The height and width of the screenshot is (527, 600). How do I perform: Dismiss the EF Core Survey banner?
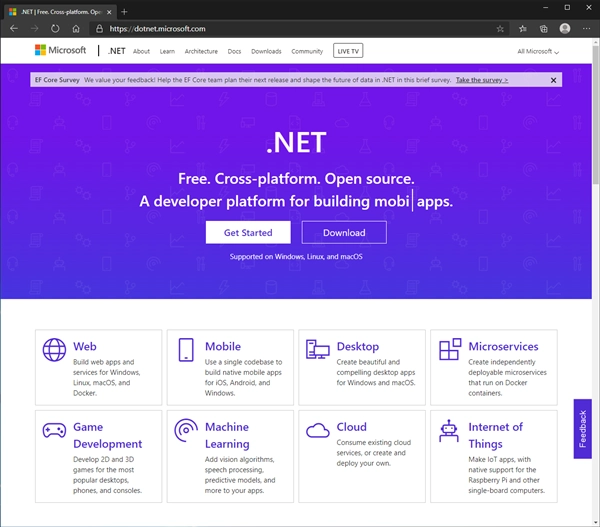pyautogui.click(x=553, y=80)
